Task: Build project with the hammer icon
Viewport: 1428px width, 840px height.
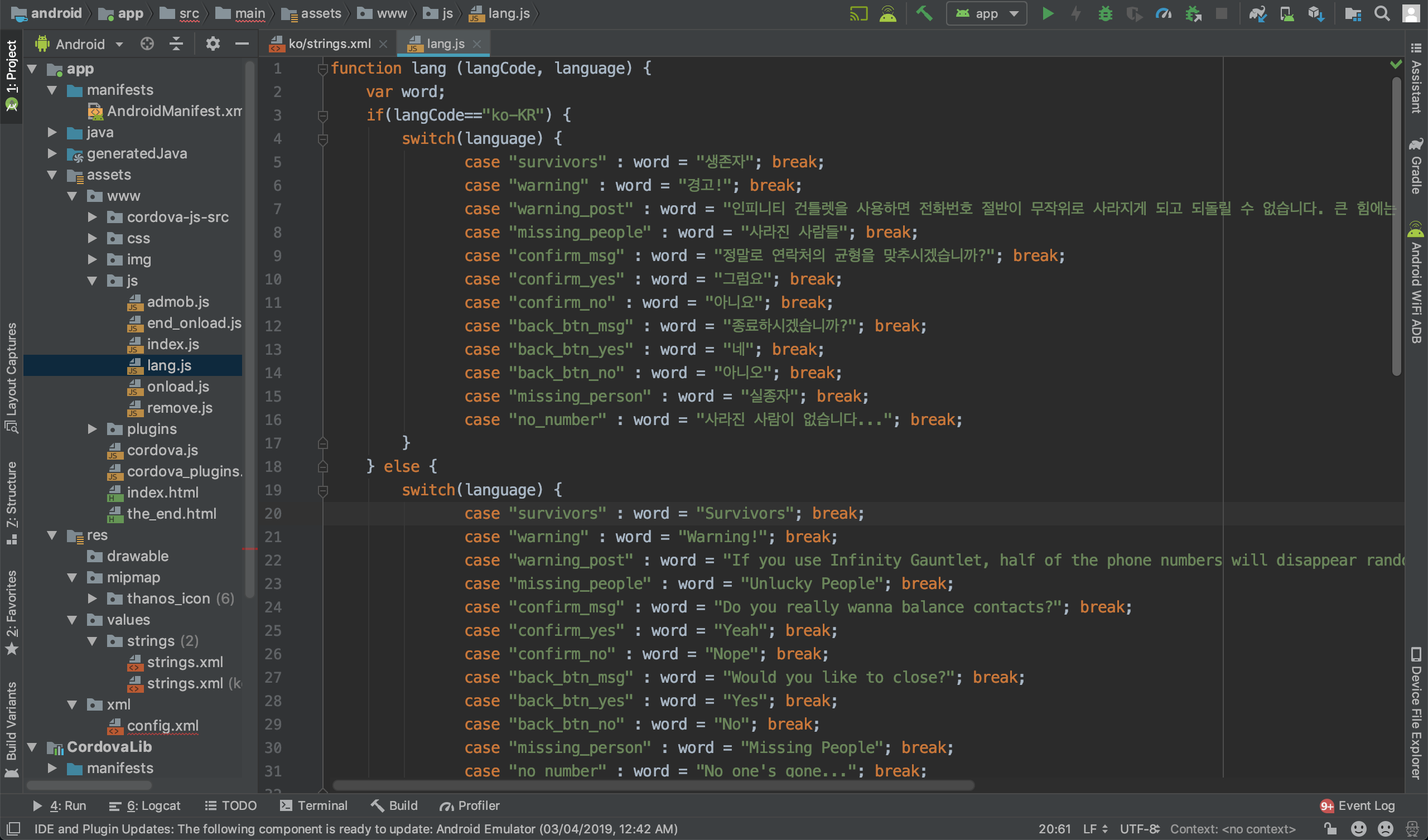Action: click(x=924, y=13)
